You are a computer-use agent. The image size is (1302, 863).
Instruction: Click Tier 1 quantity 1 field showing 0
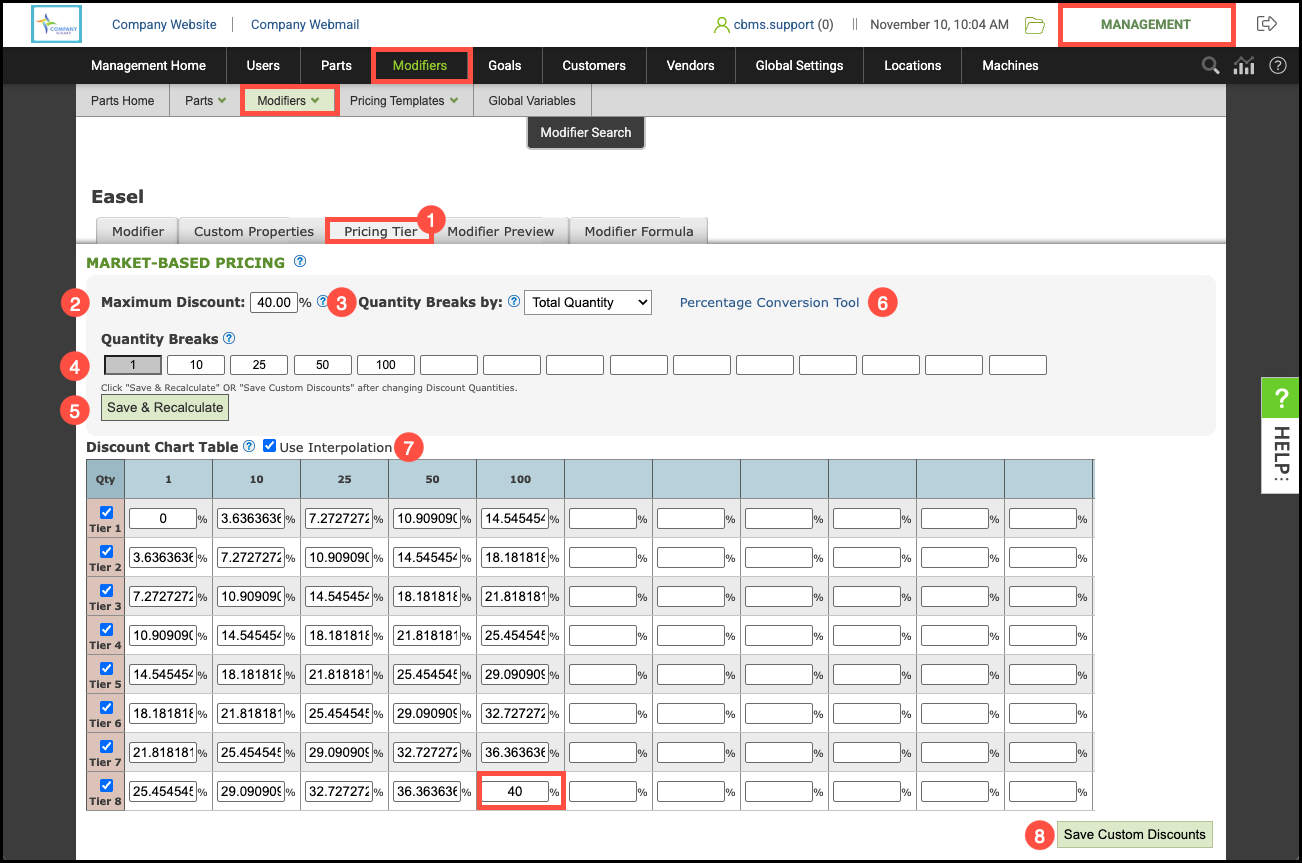tap(162, 519)
